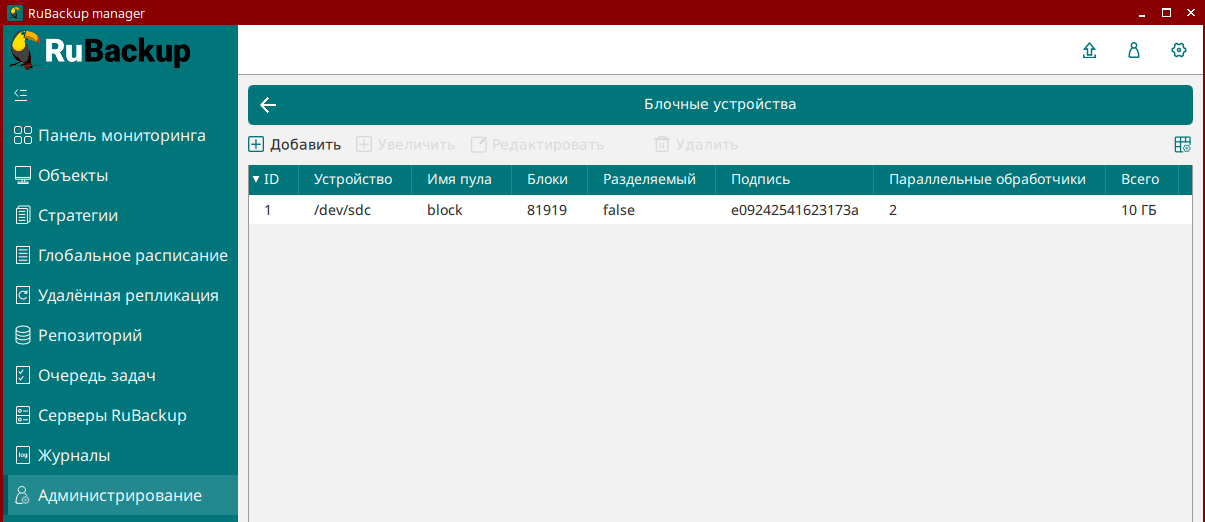This screenshot has height=522, width=1205.
Task: Sort by Параллельные обработчики column header
Action: click(989, 180)
